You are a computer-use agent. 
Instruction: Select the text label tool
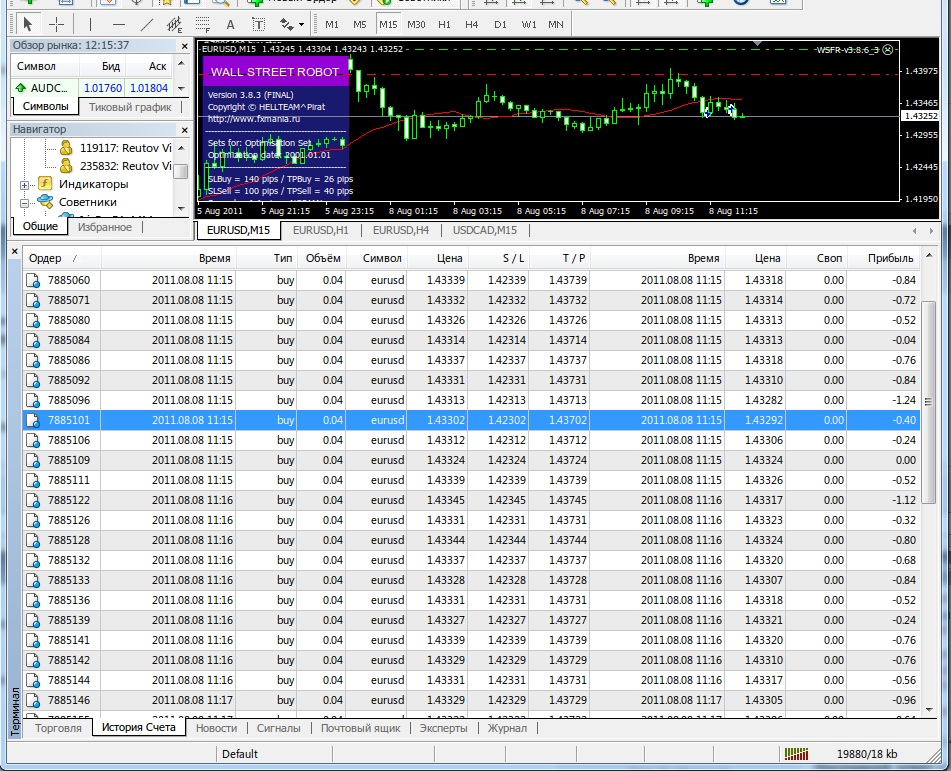pyautogui.click(x=258, y=24)
